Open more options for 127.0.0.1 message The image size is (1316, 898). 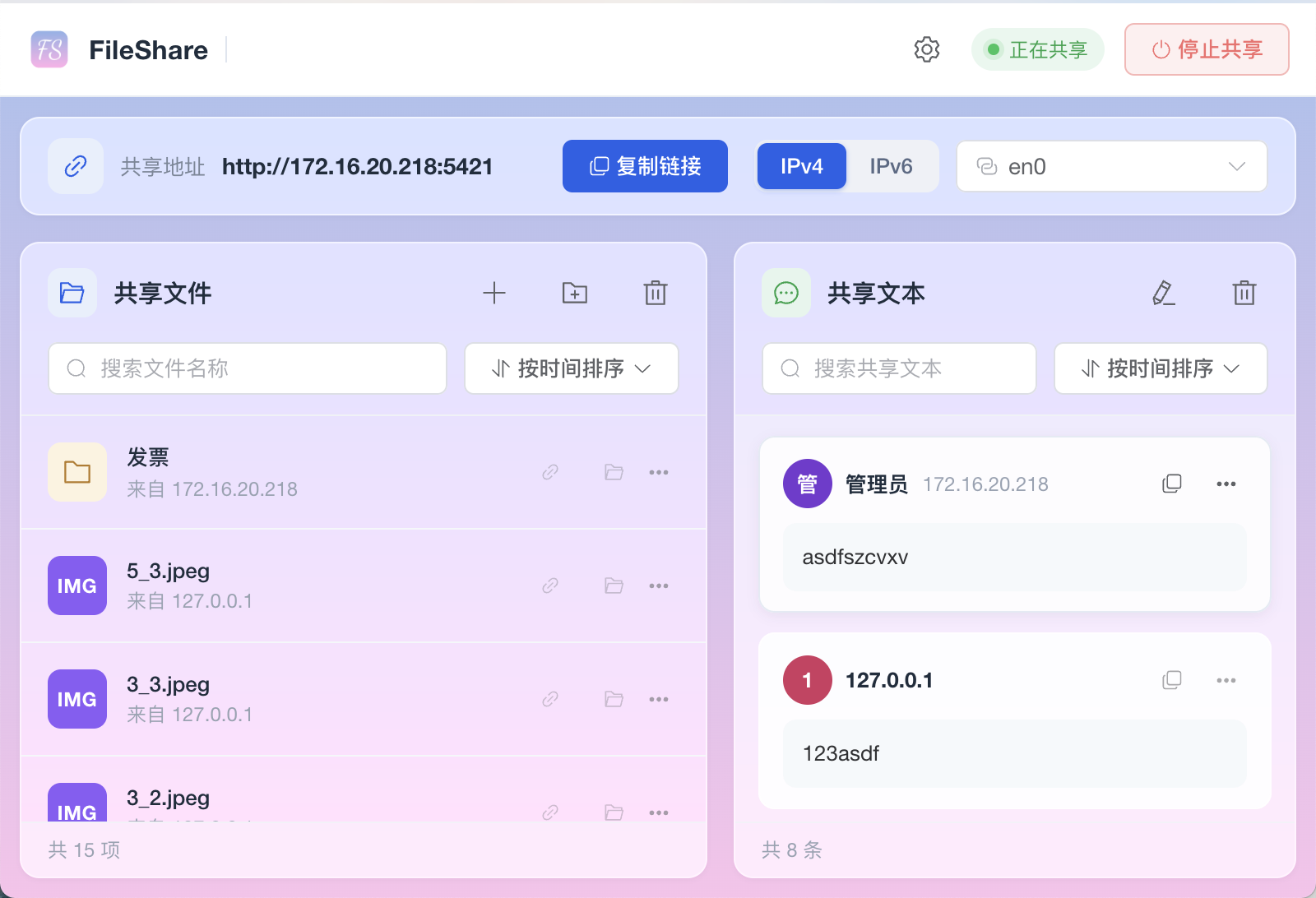tap(1226, 680)
